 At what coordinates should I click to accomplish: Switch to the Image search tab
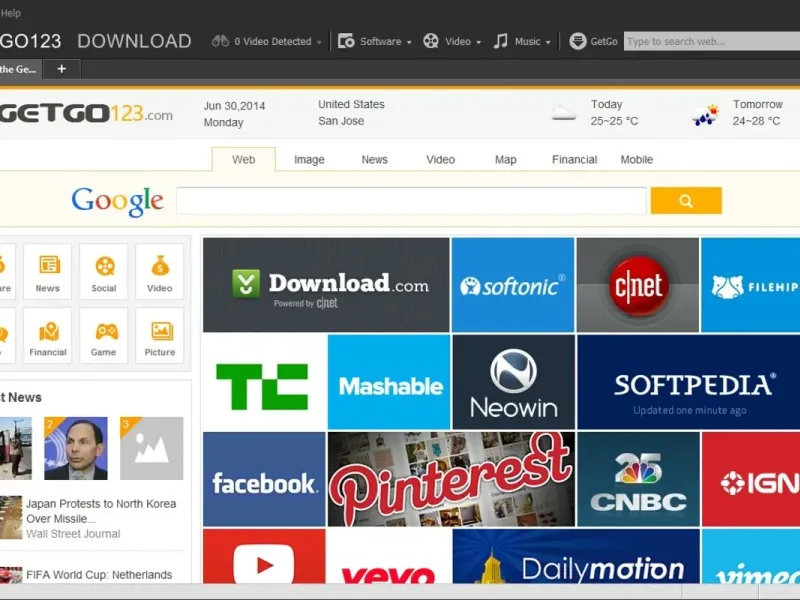click(x=309, y=160)
